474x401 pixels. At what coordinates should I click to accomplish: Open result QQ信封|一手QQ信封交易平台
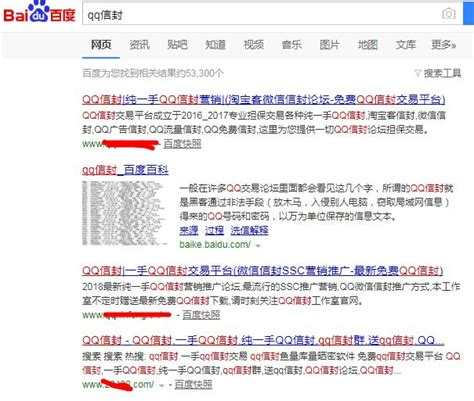(263, 271)
